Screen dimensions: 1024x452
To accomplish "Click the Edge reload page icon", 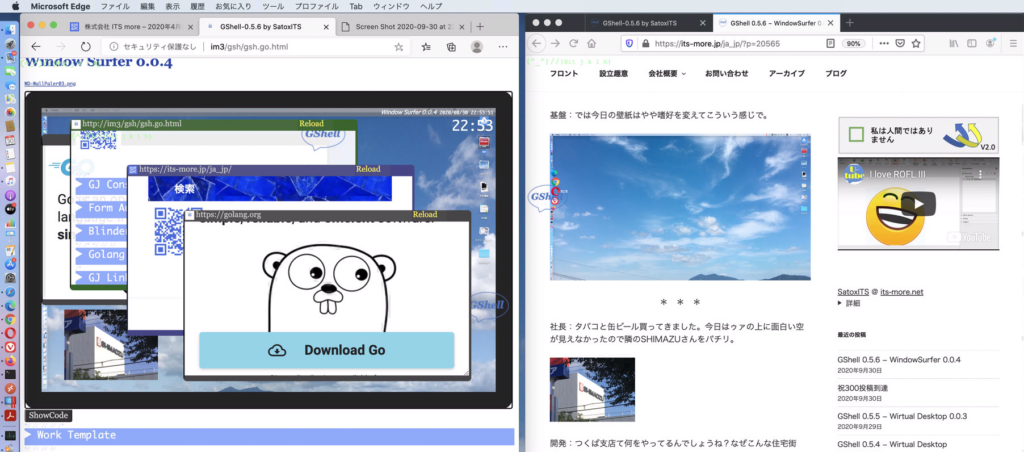I will 86,46.
